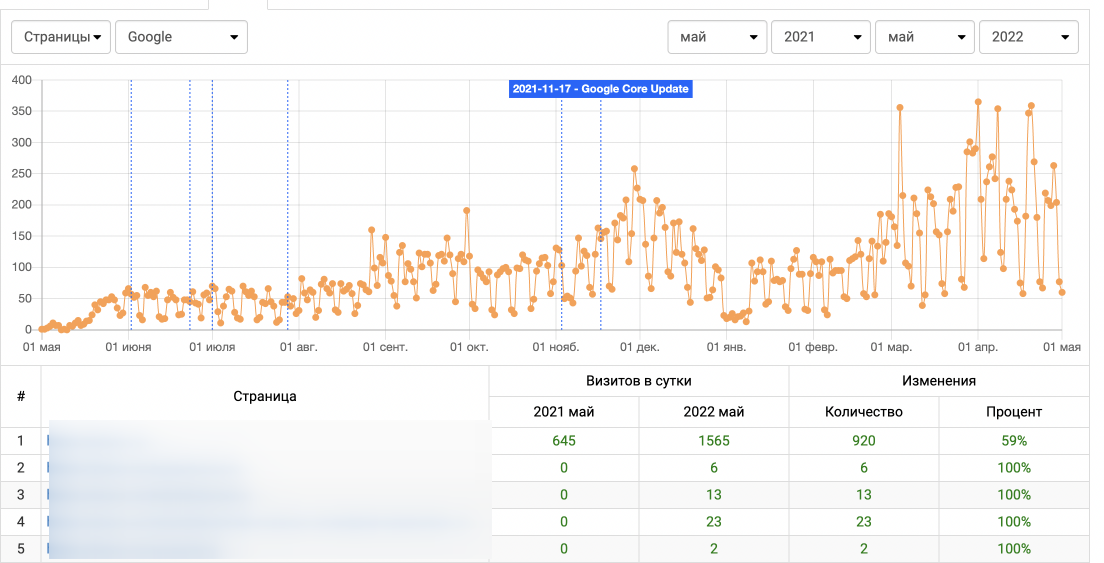Sort by the Процент column
The height and width of the screenshot is (563, 1104).
(x=1014, y=412)
